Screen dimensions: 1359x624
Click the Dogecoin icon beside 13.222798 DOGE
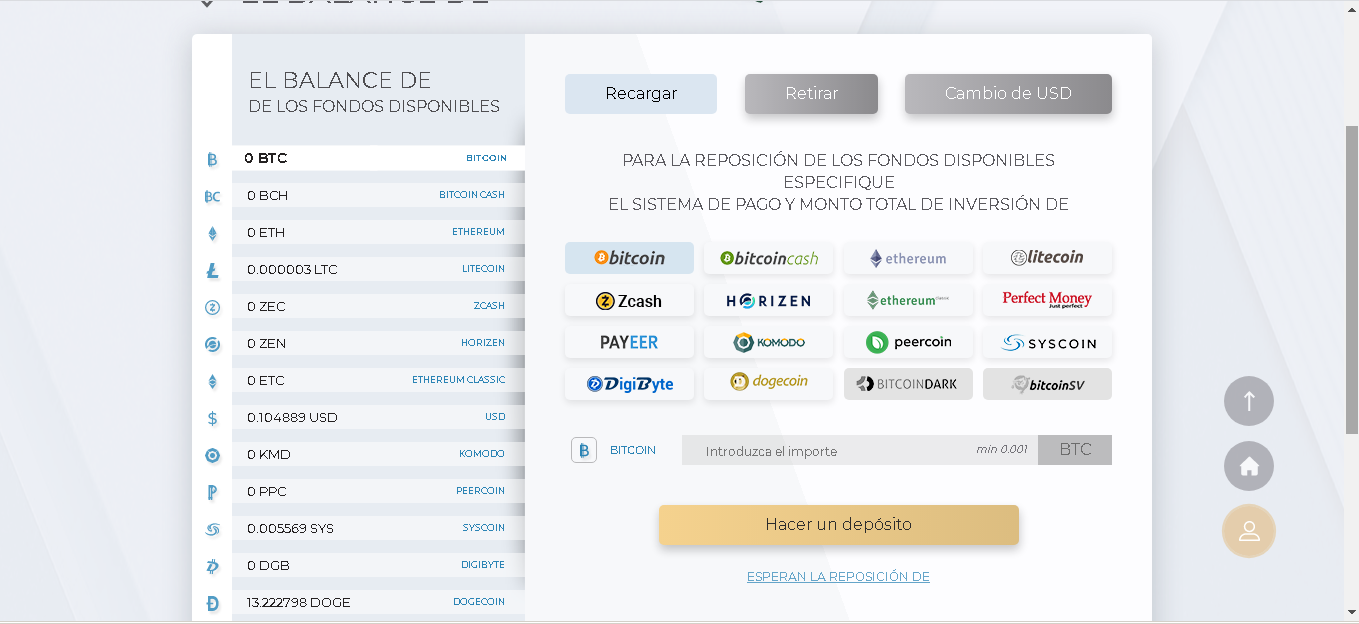pyautogui.click(x=212, y=603)
